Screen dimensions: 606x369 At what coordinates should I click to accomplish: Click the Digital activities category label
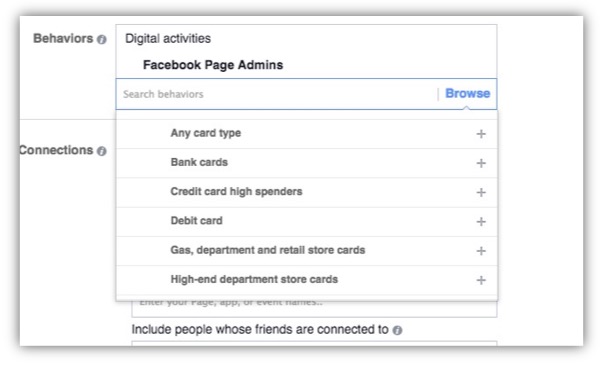[168, 39]
